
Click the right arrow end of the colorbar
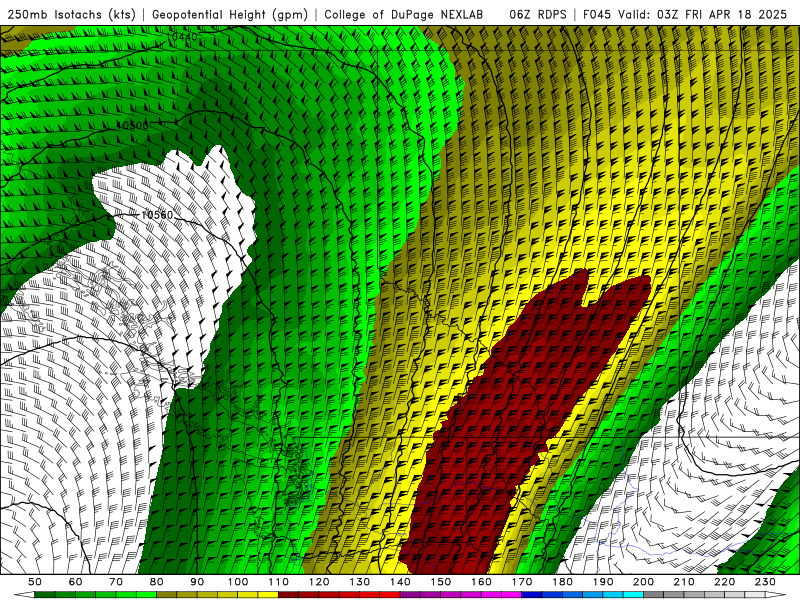[x=776, y=595]
